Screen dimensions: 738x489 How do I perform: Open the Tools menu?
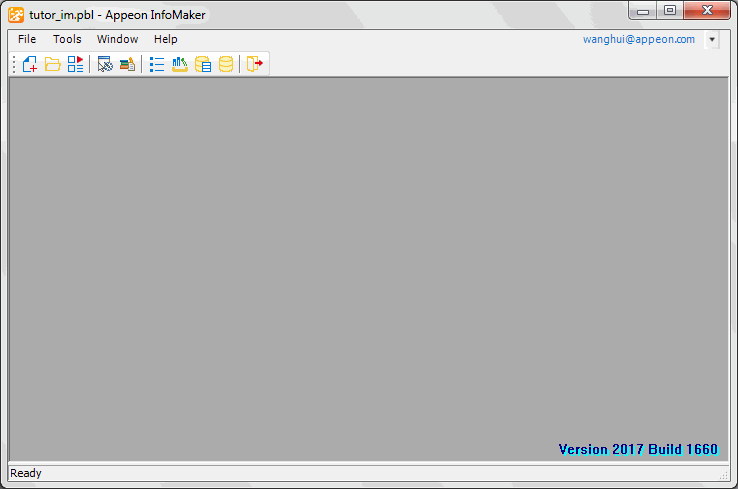67,39
